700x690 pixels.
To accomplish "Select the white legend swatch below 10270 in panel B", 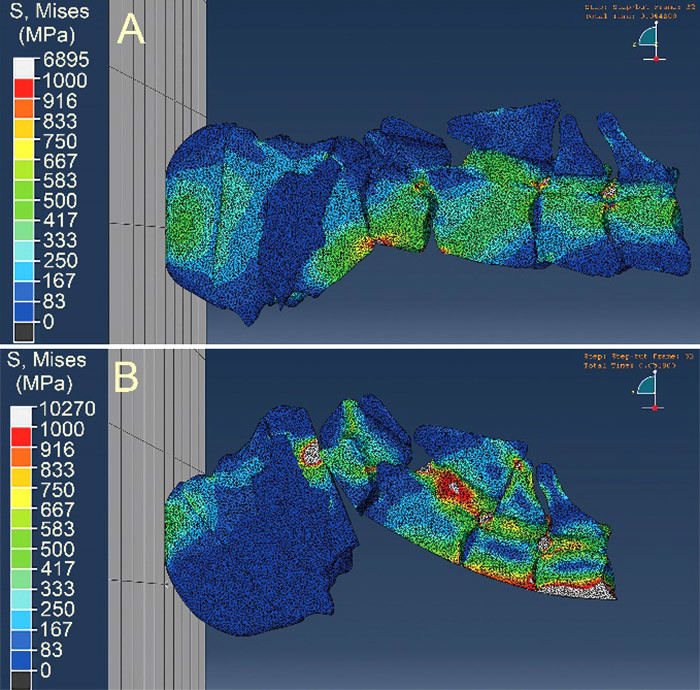I will point(21,417).
